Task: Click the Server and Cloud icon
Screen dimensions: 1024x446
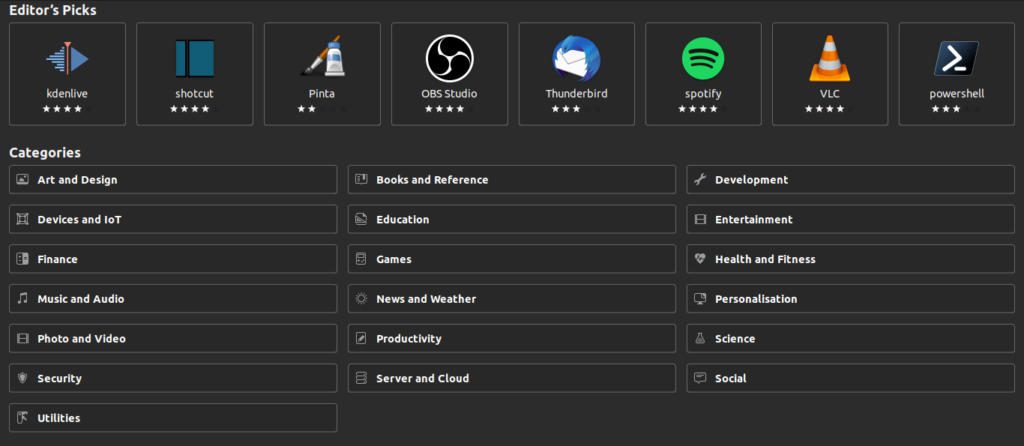Action: tap(361, 378)
